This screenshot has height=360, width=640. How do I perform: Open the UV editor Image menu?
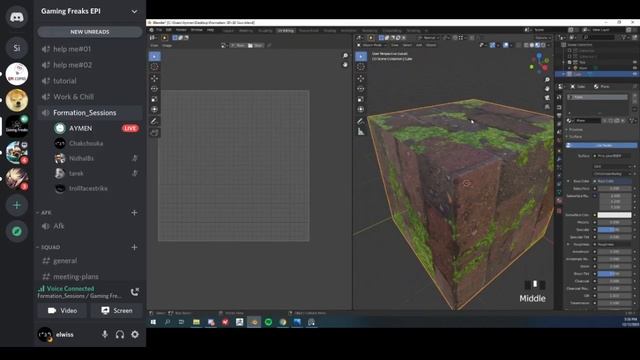(x=167, y=46)
